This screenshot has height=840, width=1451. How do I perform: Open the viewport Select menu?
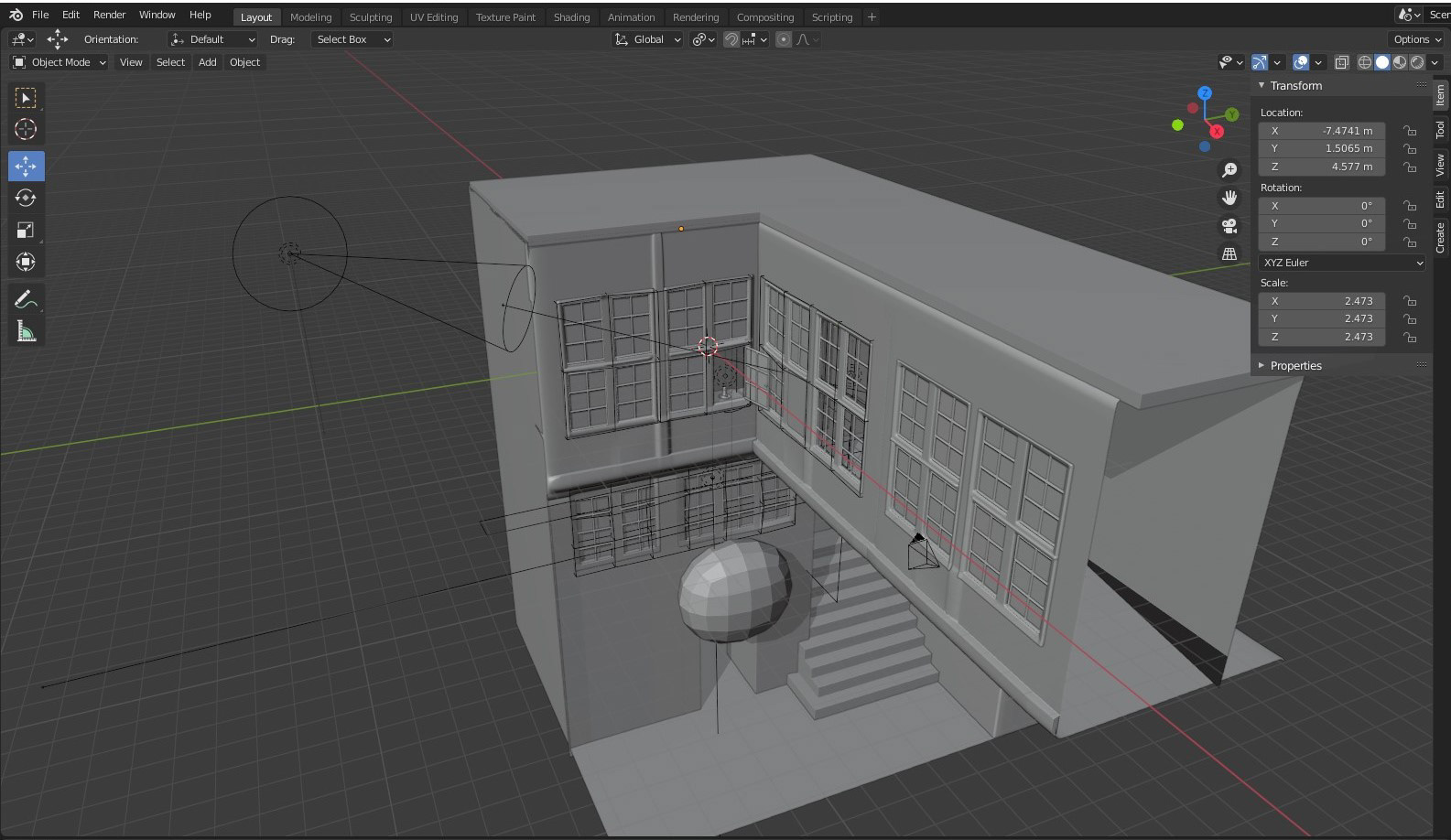pyautogui.click(x=170, y=62)
